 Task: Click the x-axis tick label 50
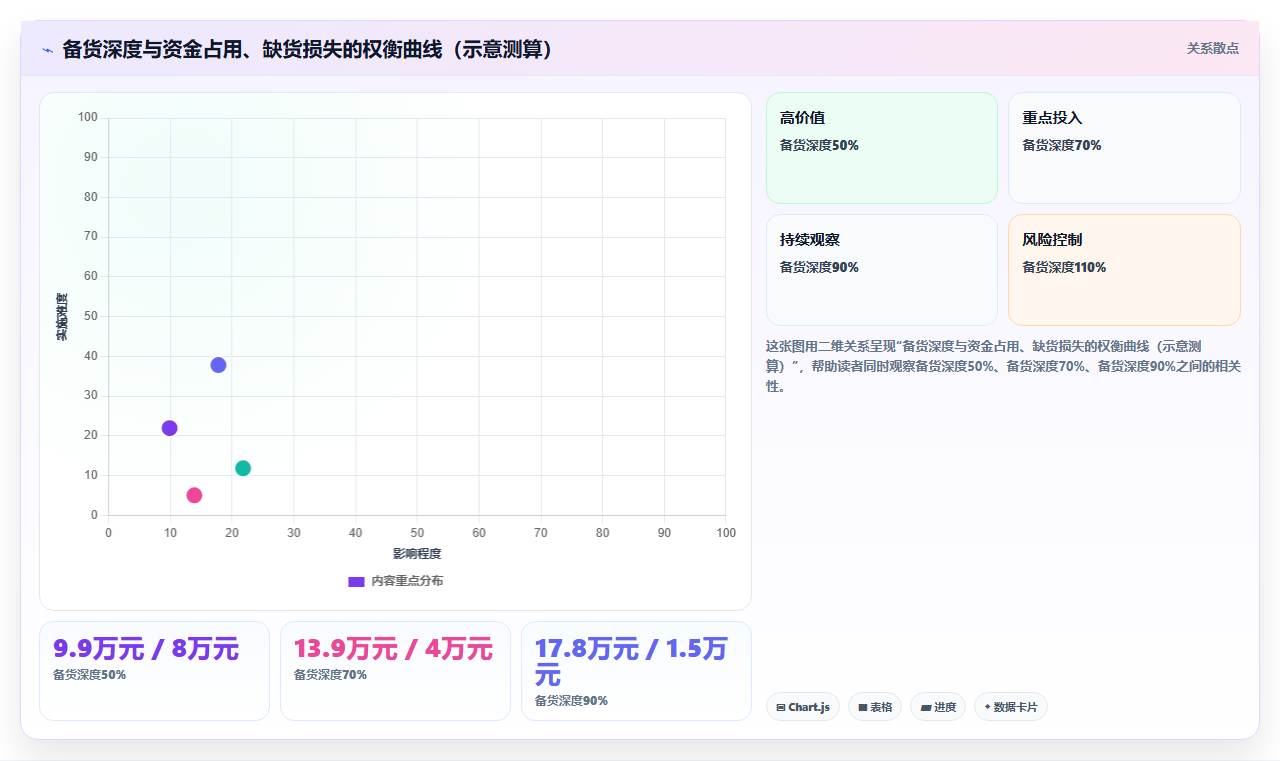(x=417, y=533)
